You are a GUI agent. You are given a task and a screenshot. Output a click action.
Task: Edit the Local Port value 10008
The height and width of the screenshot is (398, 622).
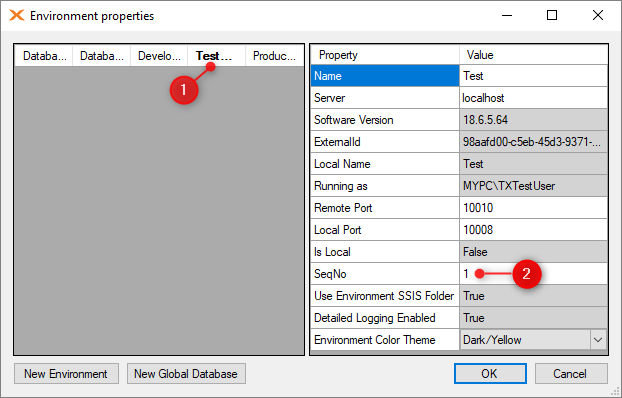[533, 230]
